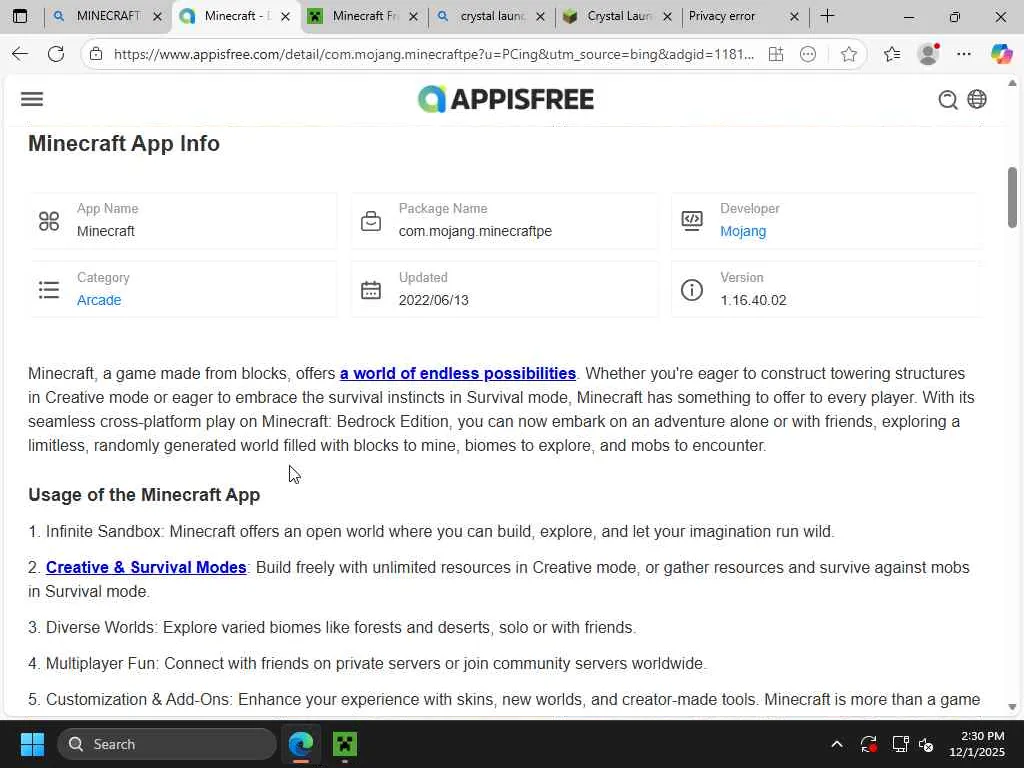Click the muted volume tray icon
This screenshot has height=768, width=1024.
pyautogui.click(x=926, y=744)
